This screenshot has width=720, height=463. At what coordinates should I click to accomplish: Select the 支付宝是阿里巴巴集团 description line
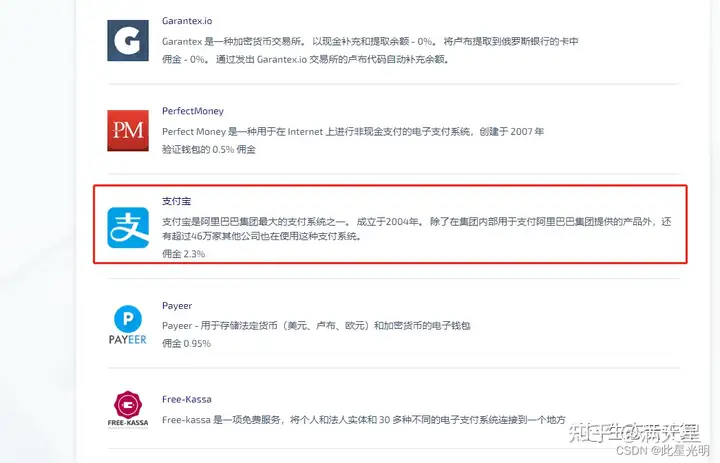point(416,221)
